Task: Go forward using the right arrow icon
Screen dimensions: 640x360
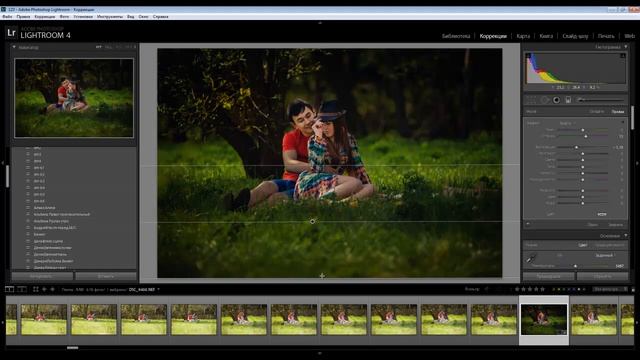Action: 52,289
